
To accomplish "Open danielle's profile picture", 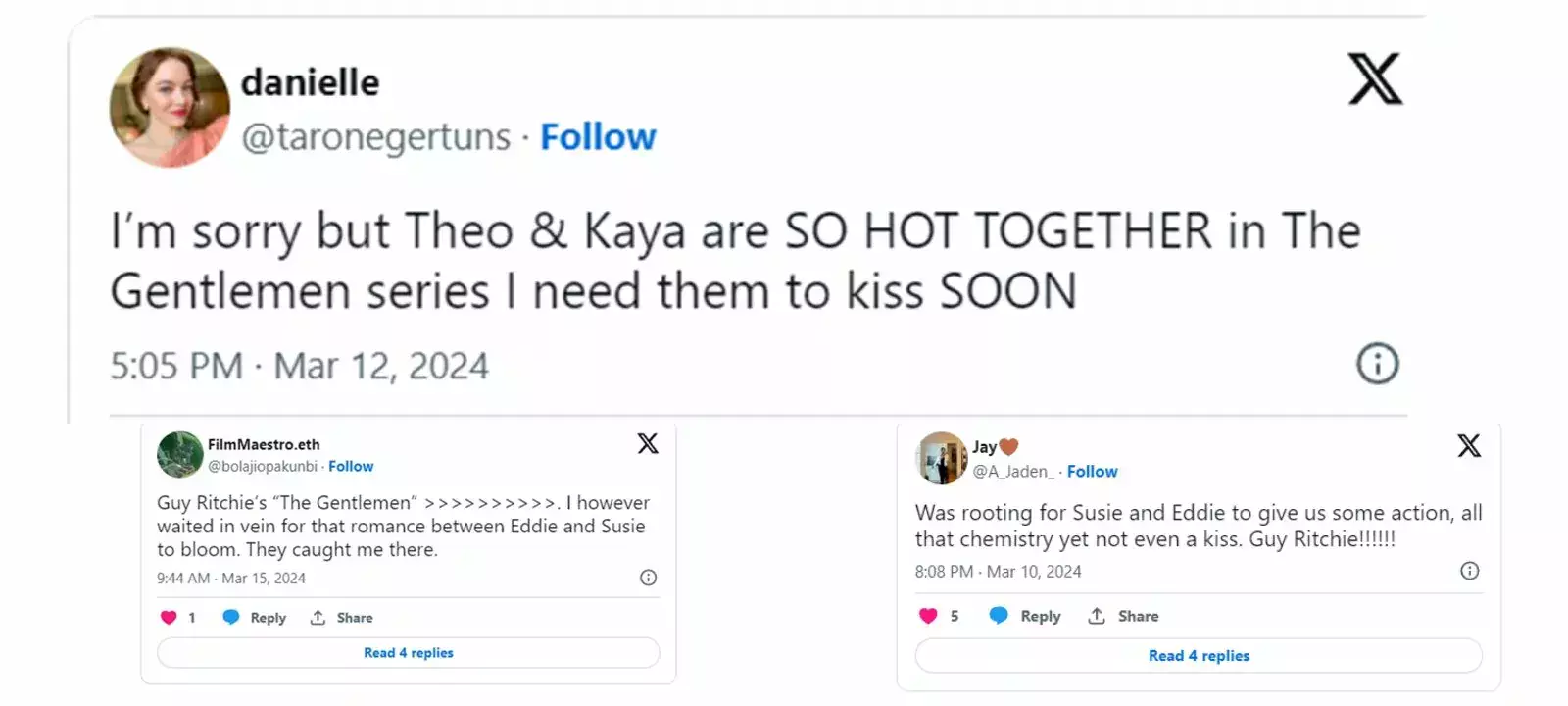I will point(170,107).
